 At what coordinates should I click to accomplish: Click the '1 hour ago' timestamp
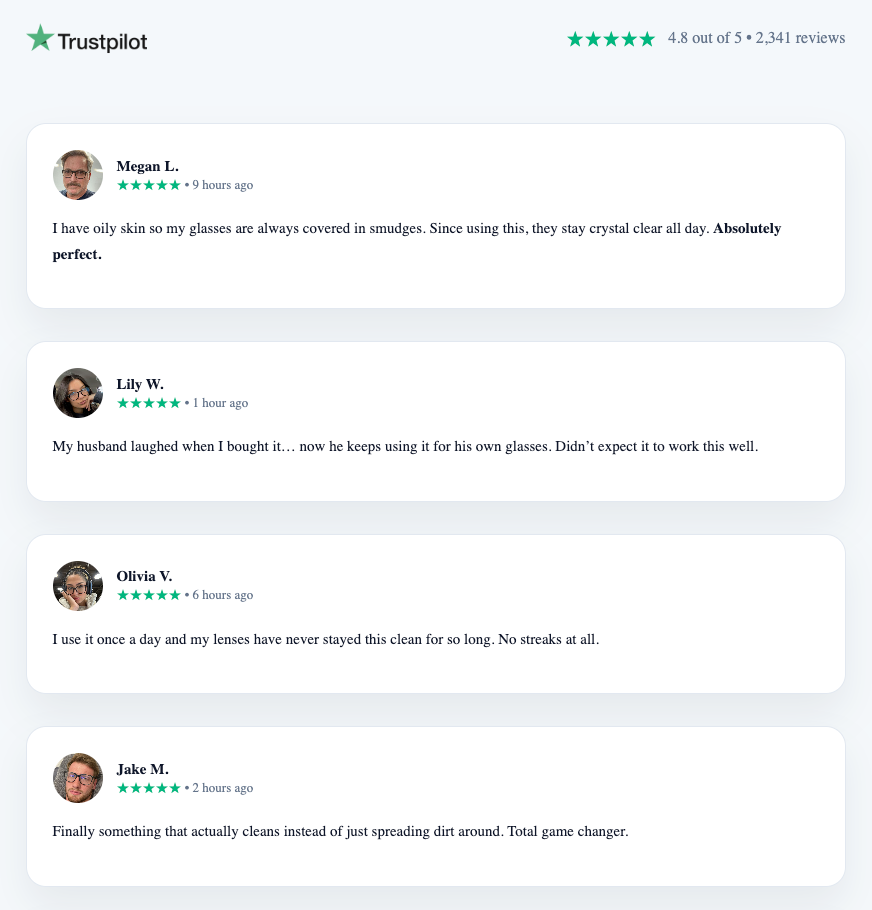coord(220,403)
